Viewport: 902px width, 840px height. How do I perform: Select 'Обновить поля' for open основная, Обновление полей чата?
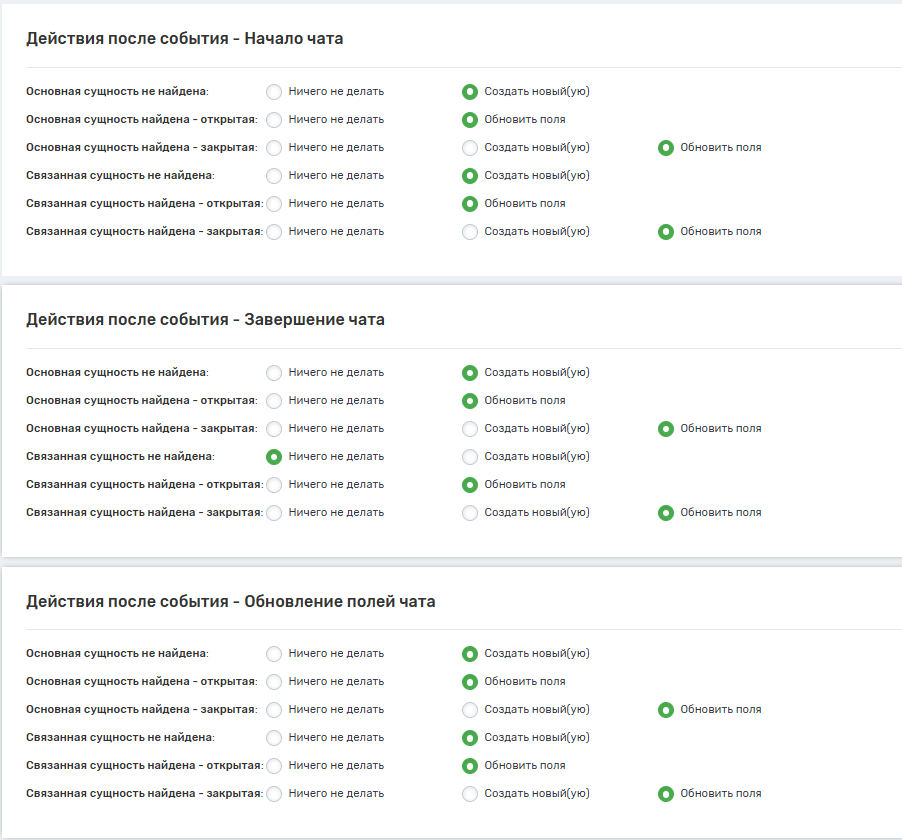pos(470,682)
